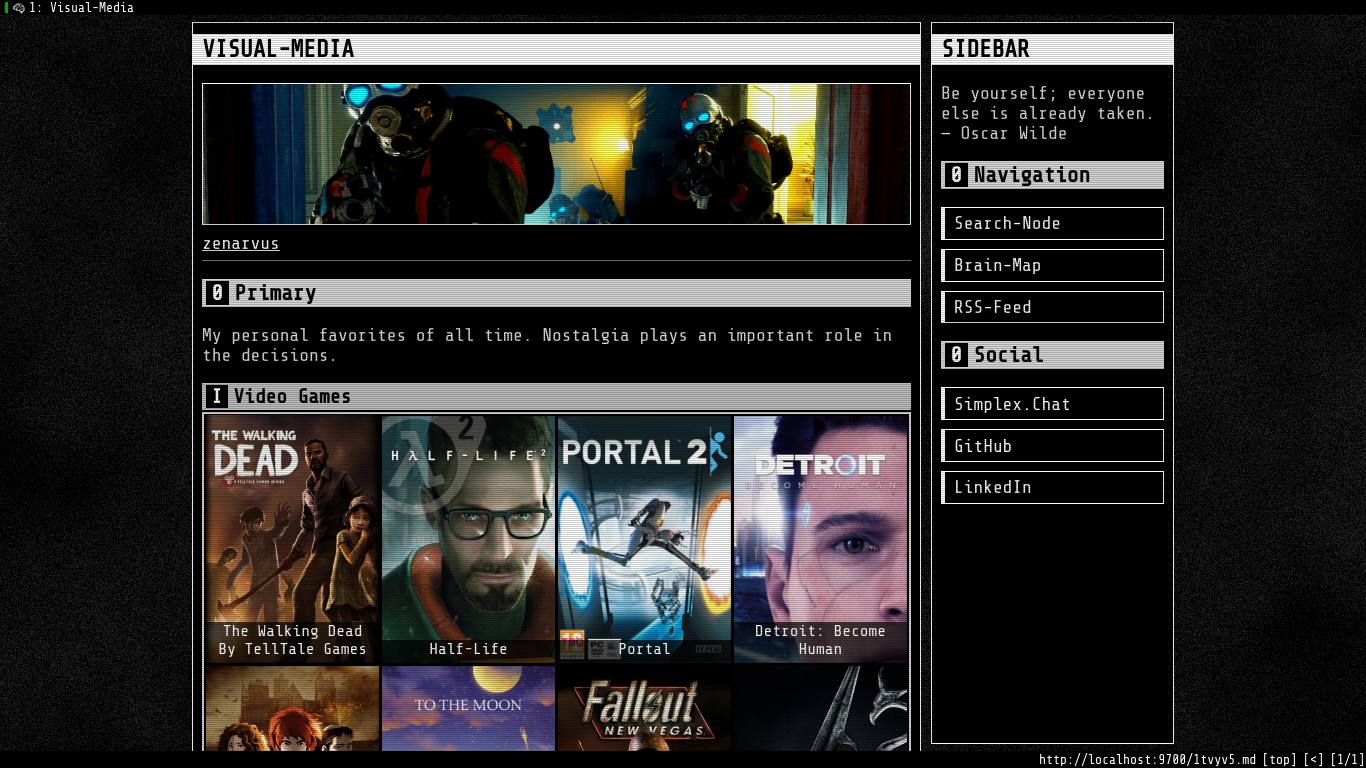Open the Search-Node navigation link
Viewport: 1366px width, 768px height.
pyautogui.click(x=1052, y=224)
